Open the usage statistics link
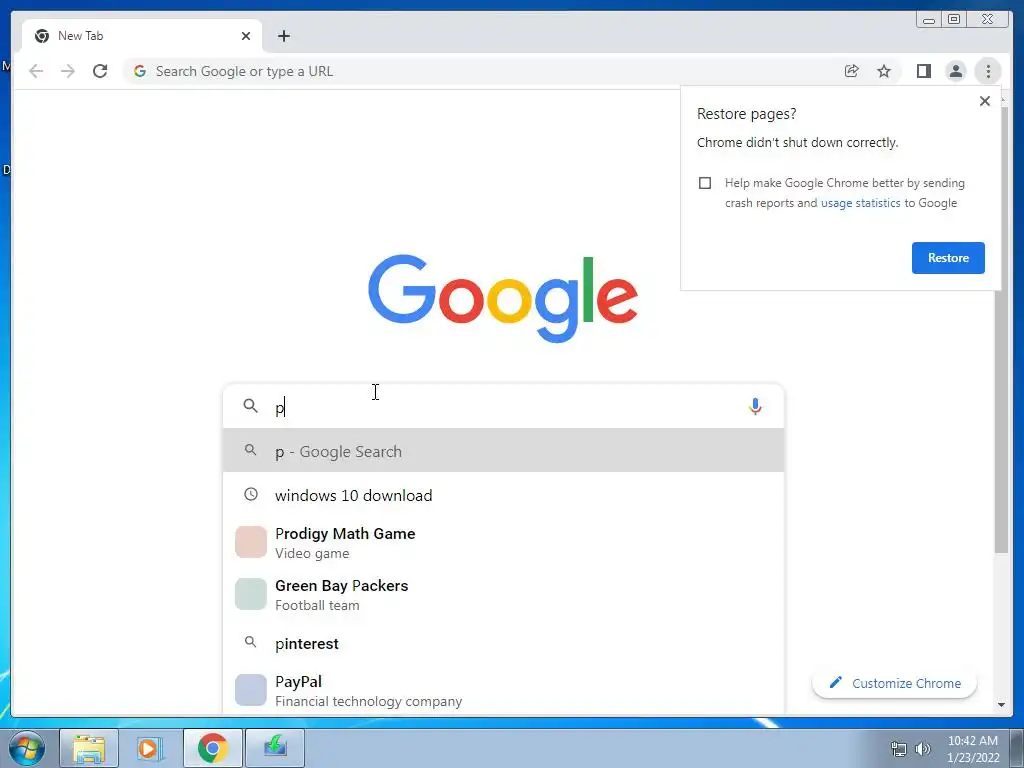Screen dimensions: 1024x768 pyautogui.click(x=860, y=203)
